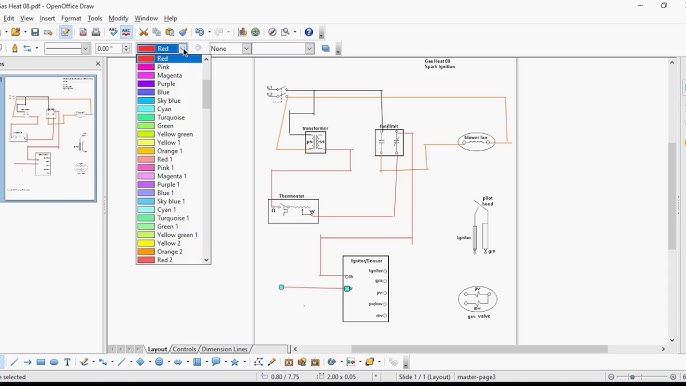The image size is (686, 386).
Task: Toggle the Edit File mode icon
Action: [x=65, y=32]
